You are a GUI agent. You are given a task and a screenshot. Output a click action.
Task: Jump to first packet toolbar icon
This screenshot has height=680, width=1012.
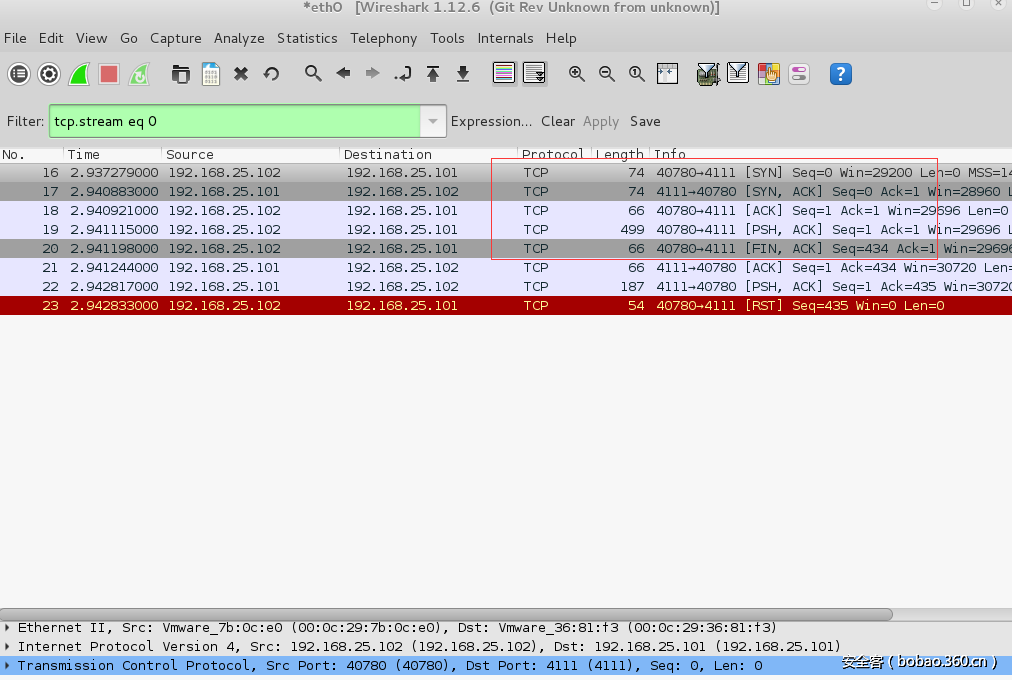pos(433,74)
